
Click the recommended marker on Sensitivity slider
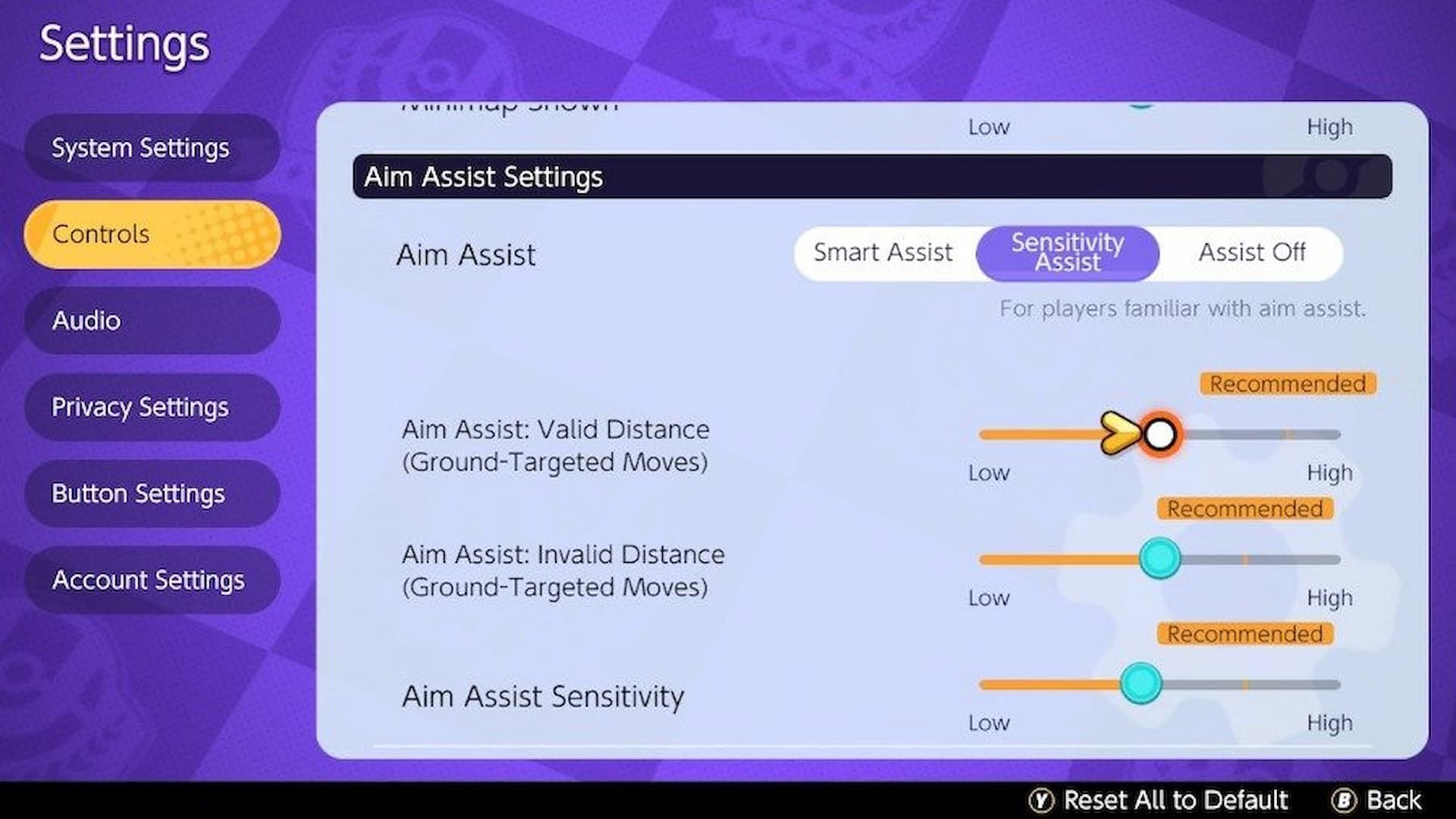(x=1248, y=683)
